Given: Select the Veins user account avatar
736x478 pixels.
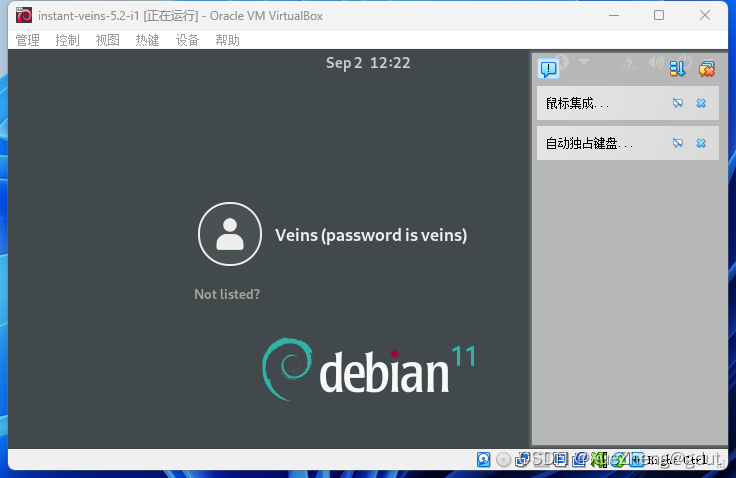Looking at the screenshot, I should coord(230,234).
